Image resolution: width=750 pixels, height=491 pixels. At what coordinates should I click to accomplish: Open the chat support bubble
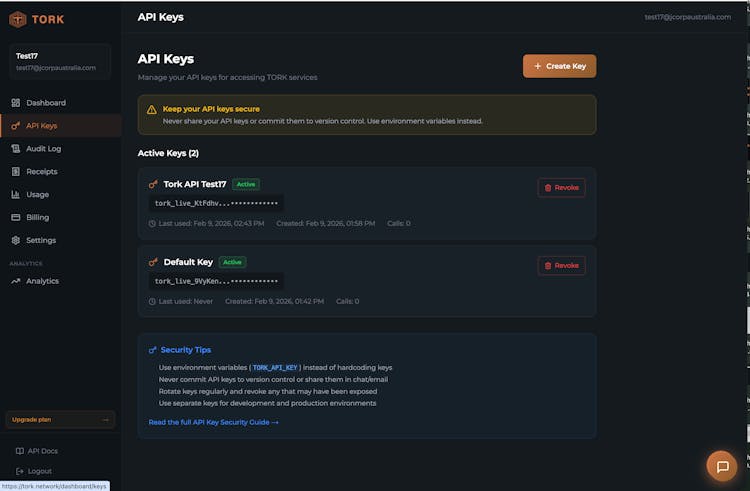[721, 466]
